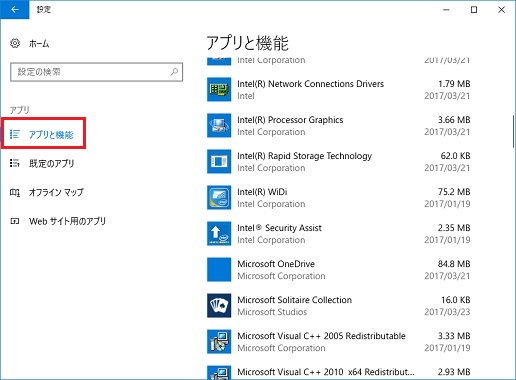Click the アプリと機能 page heading

click(x=247, y=43)
